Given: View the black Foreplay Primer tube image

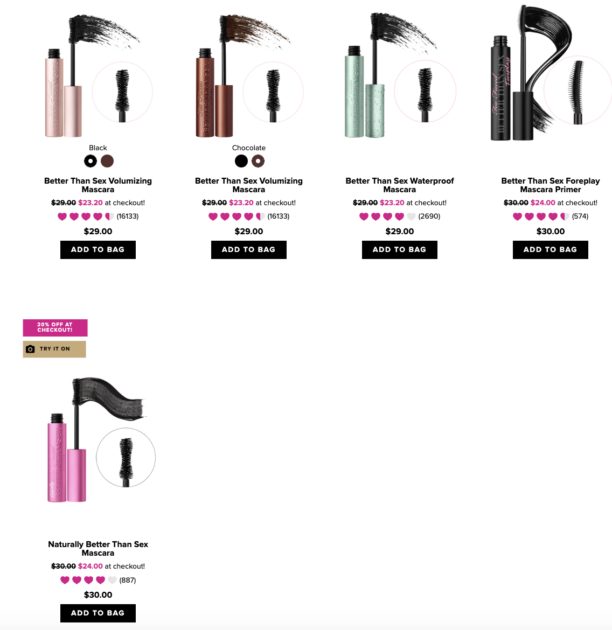Looking at the screenshot, I should point(551,72).
